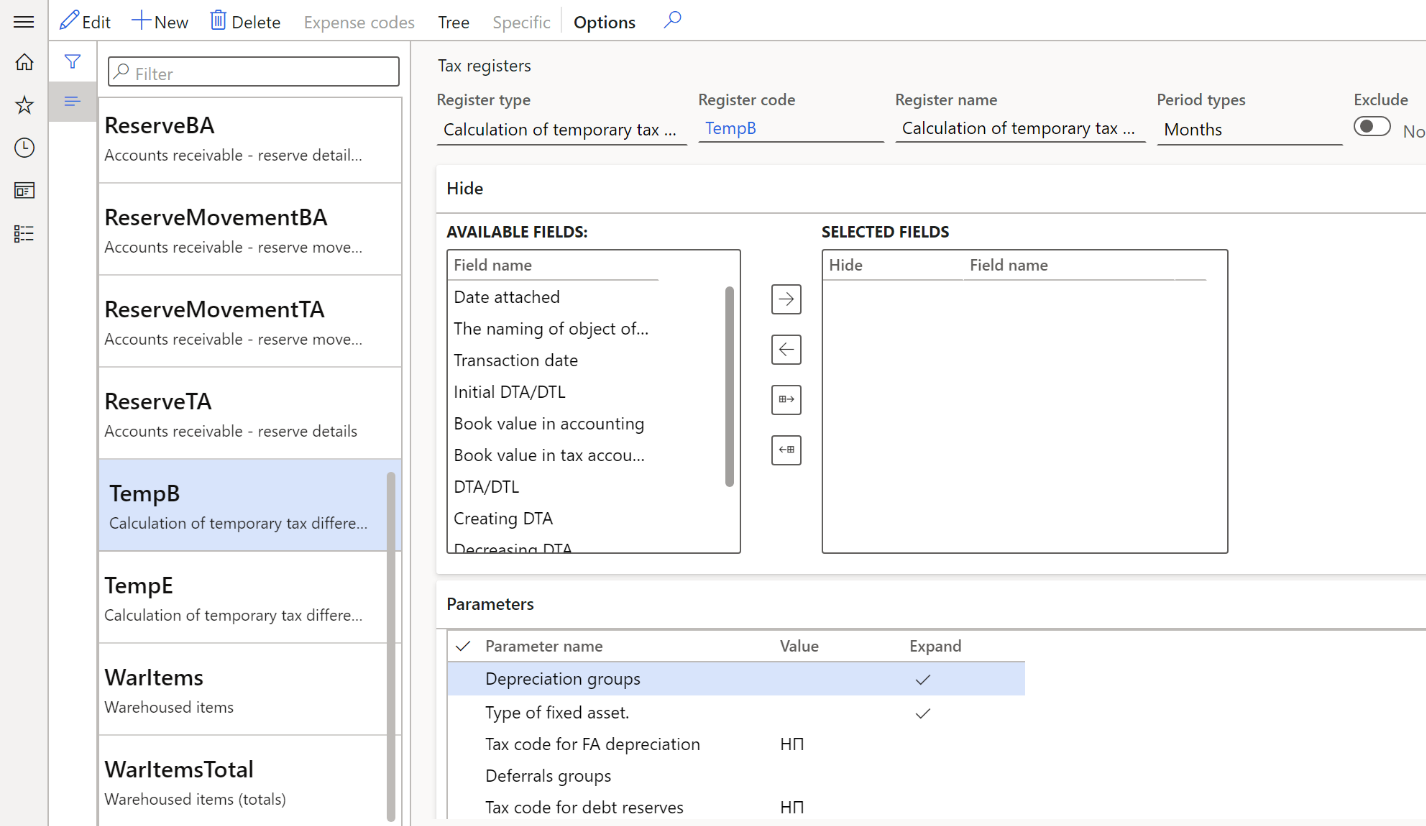This screenshot has width=1426, height=826.
Task: Select Depreciation groups parameter row
Action: (x=736, y=679)
